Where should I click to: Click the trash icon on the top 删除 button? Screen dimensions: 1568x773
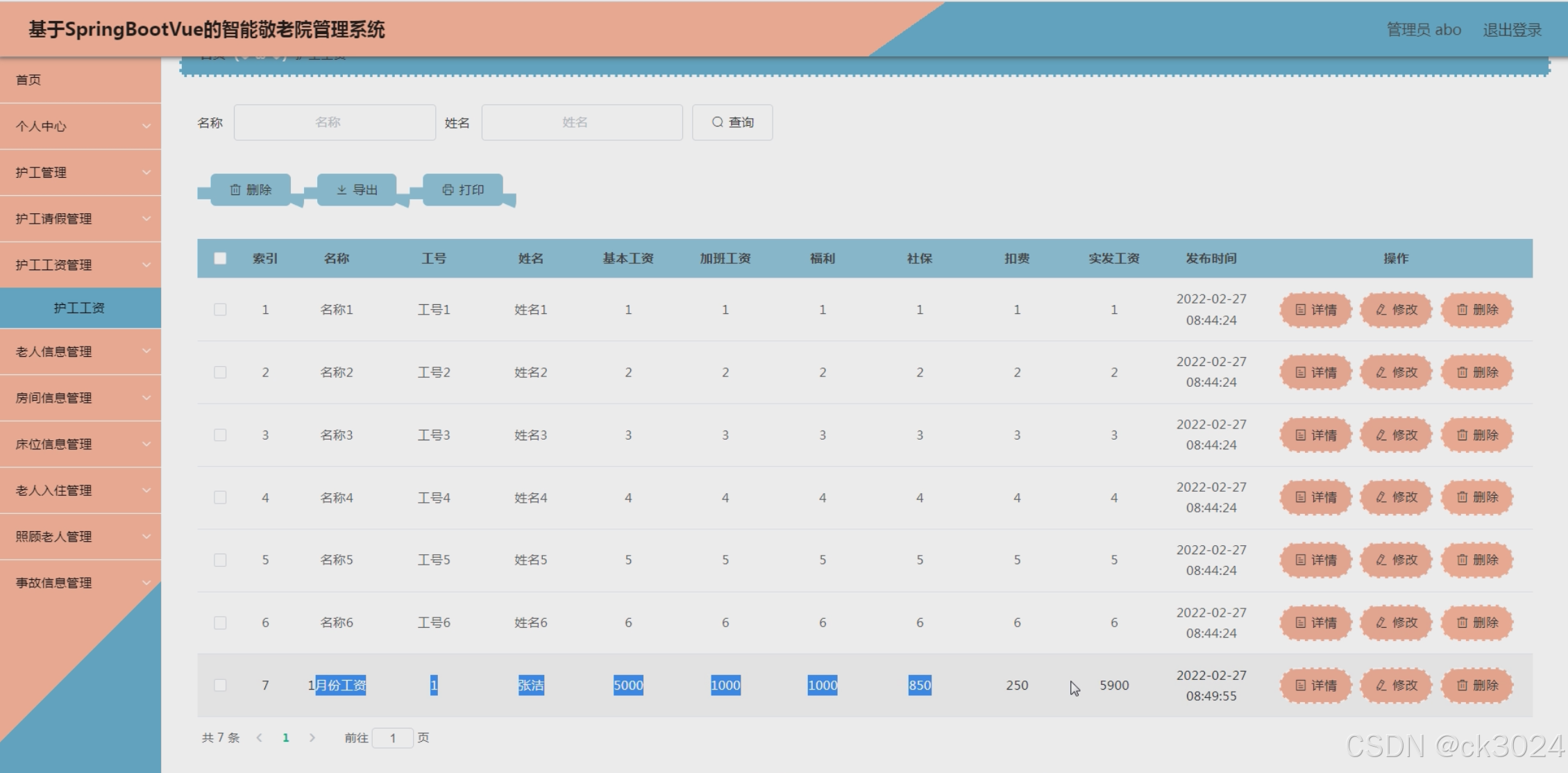pos(235,190)
